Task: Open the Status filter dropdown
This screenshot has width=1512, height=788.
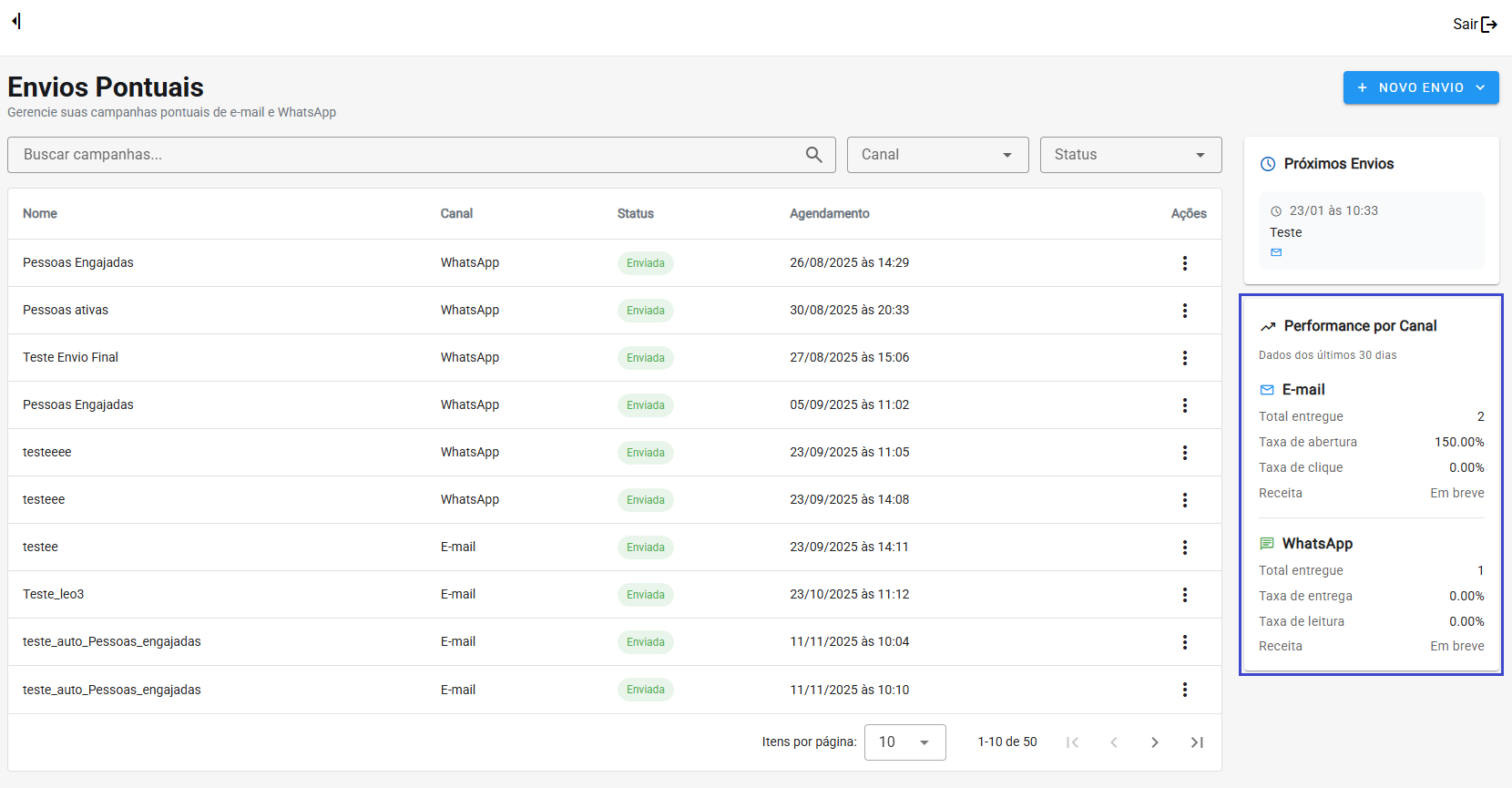Action: coord(1130,155)
